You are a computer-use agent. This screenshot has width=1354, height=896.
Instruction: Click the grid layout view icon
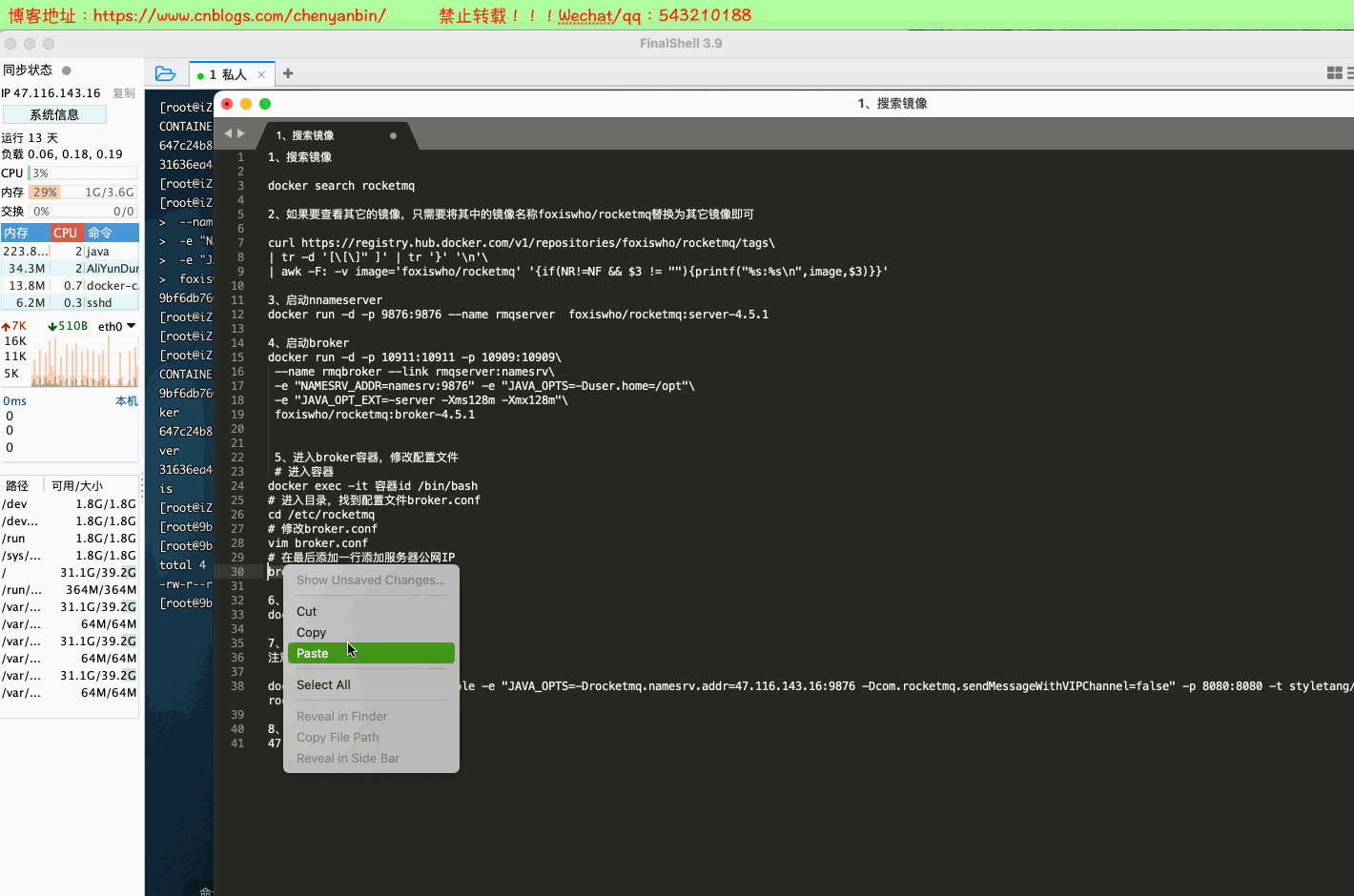(x=1335, y=73)
